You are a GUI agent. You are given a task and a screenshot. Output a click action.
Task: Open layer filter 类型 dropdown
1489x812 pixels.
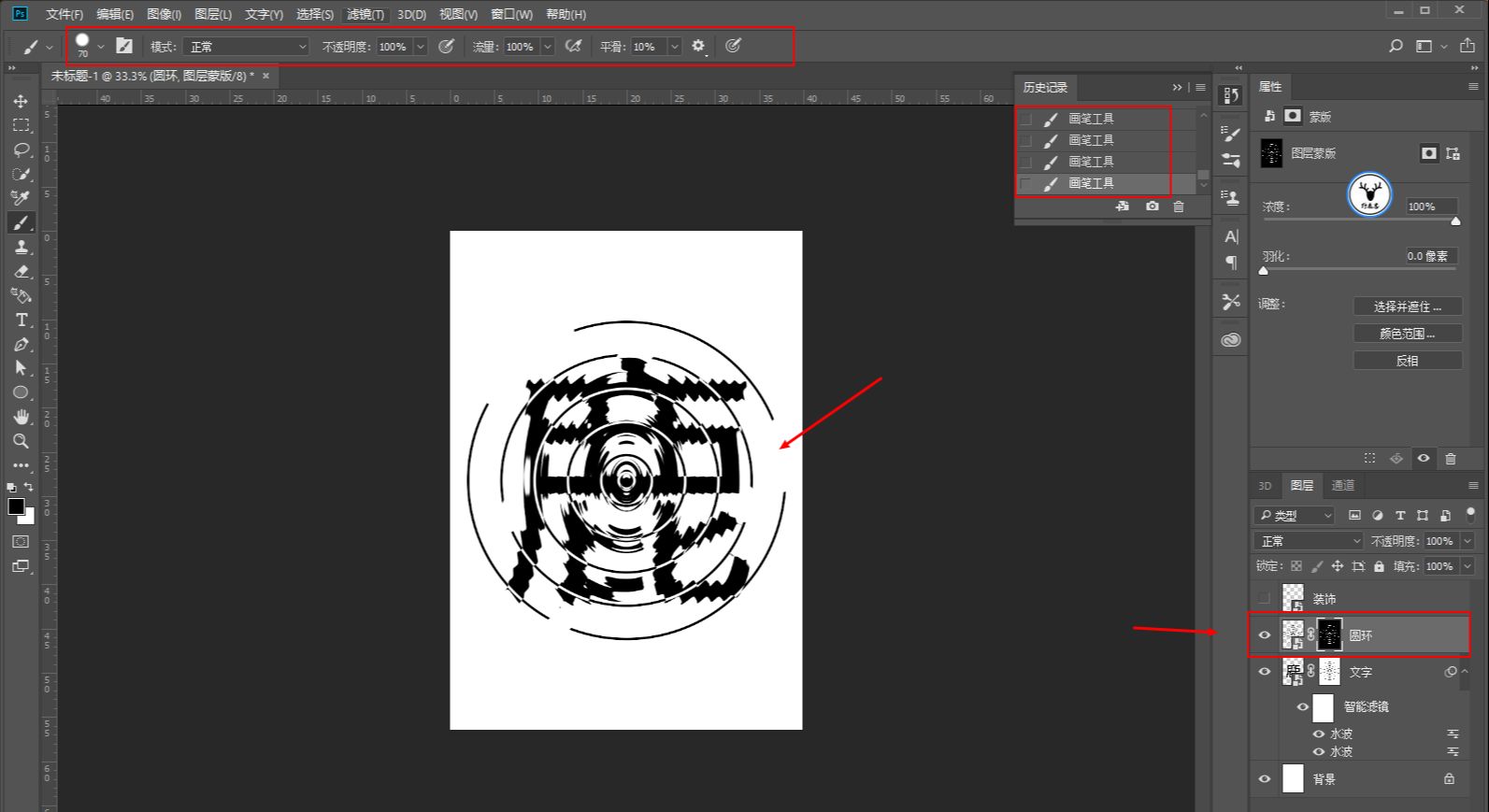click(1295, 515)
